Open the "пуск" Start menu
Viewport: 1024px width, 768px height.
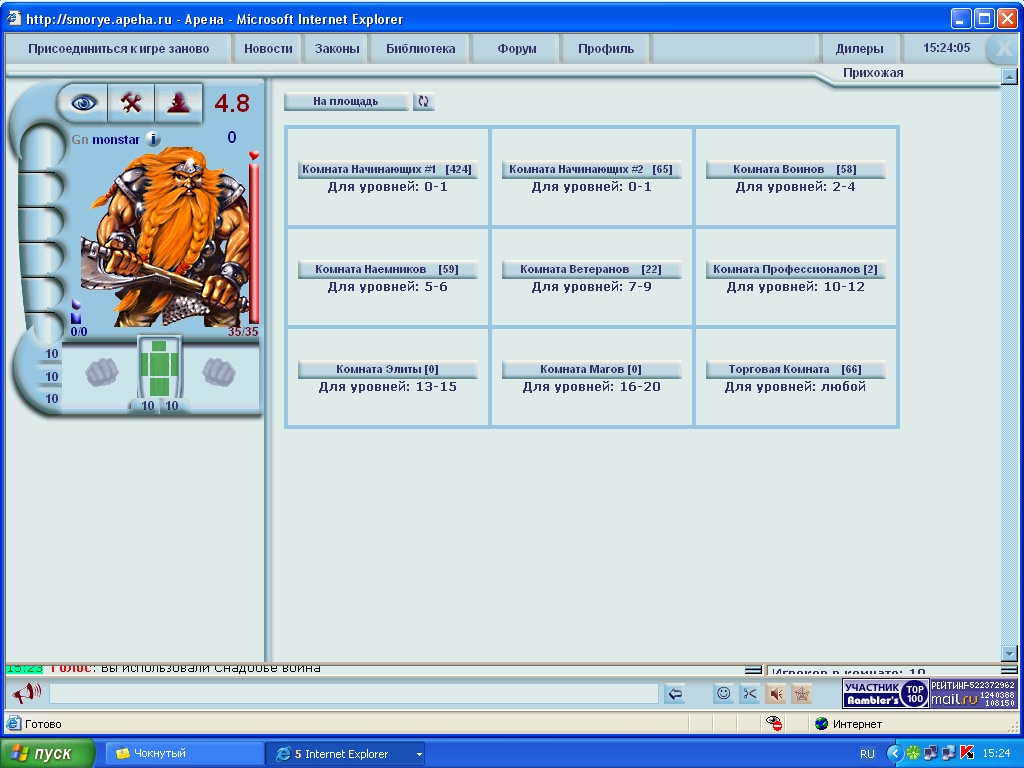[47, 754]
